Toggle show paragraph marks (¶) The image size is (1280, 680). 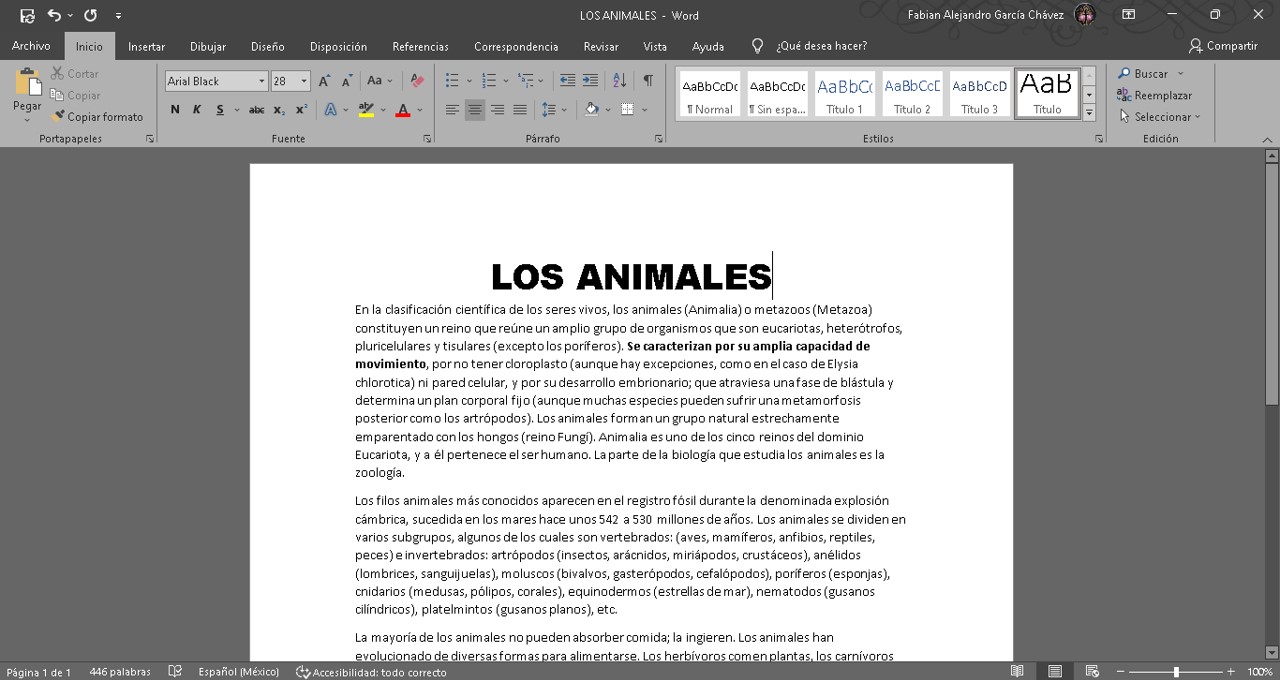pos(648,81)
